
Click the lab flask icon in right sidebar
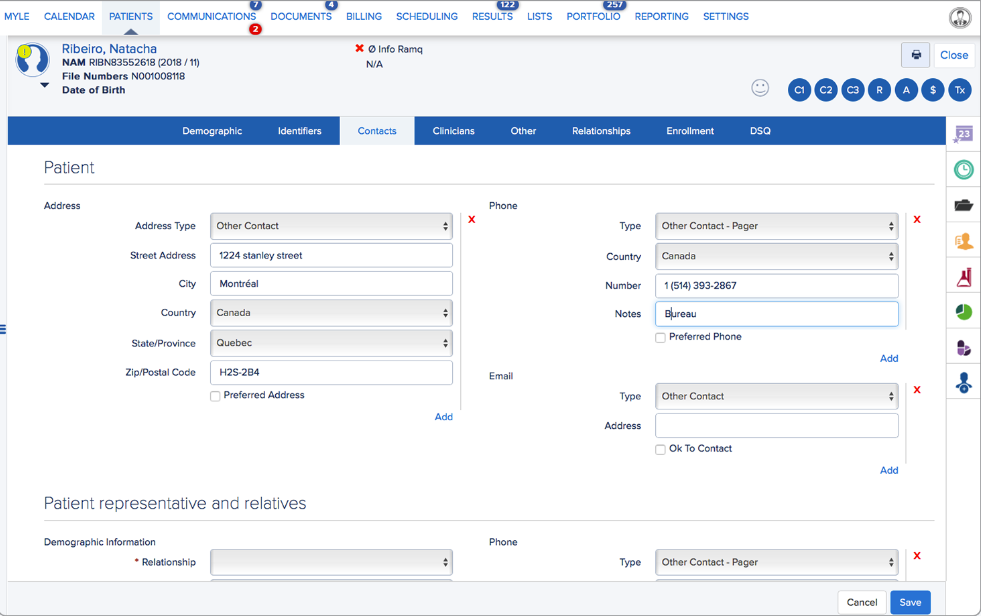tap(962, 276)
